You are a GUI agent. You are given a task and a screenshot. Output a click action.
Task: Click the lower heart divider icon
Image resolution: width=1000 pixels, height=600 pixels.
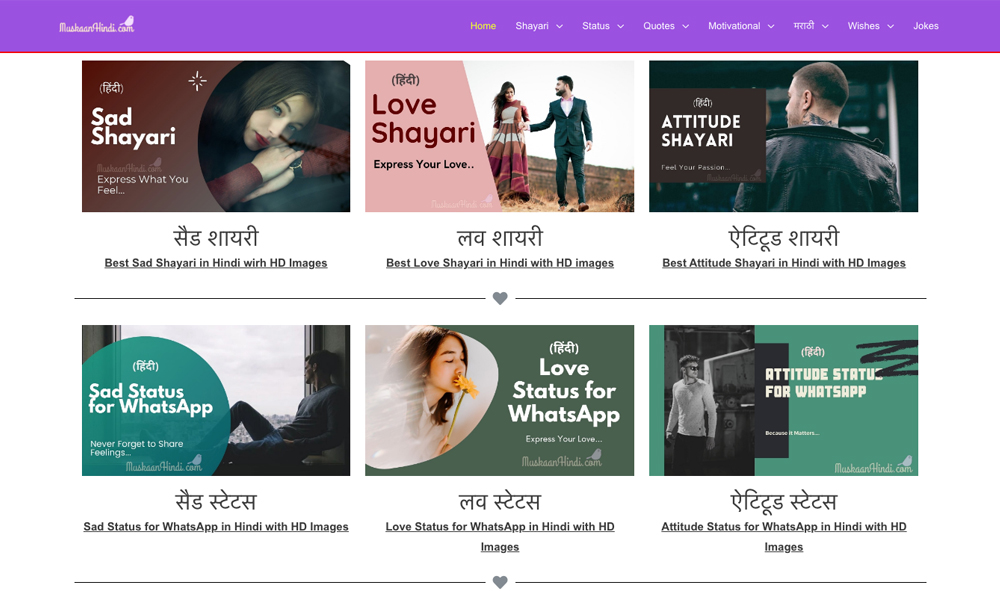[500, 582]
